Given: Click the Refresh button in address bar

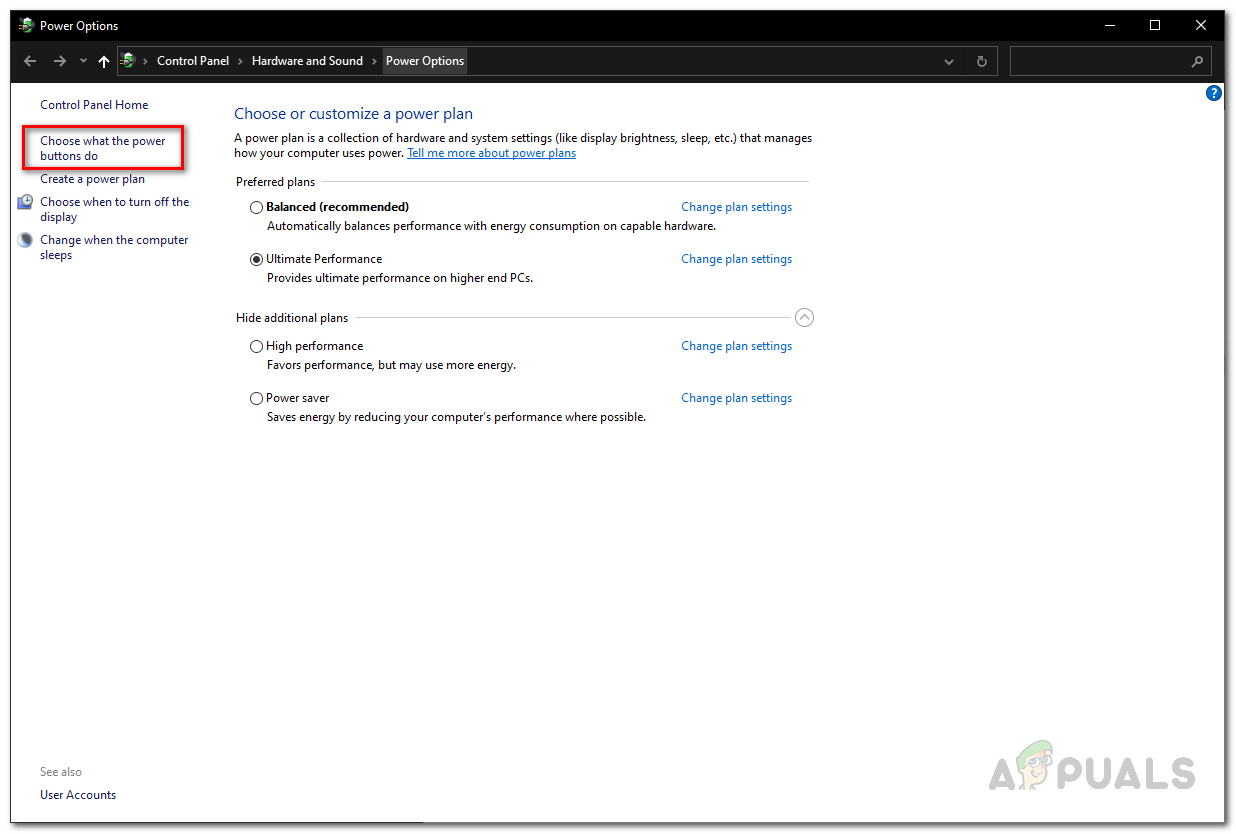Looking at the screenshot, I should click(981, 61).
